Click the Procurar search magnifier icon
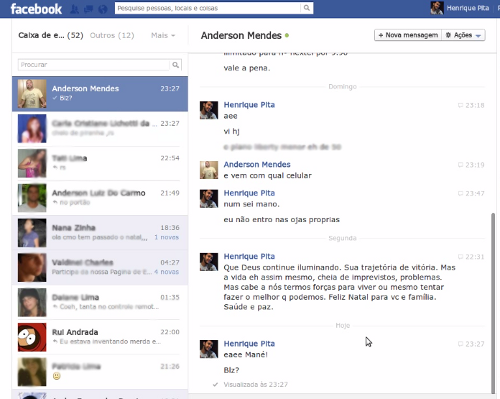 tap(175, 65)
